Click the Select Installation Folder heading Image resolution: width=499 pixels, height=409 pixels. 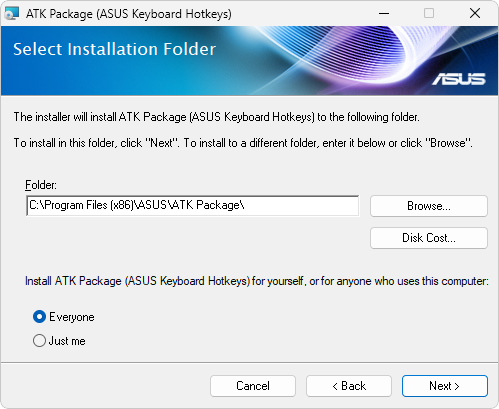[x=115, y=49]
